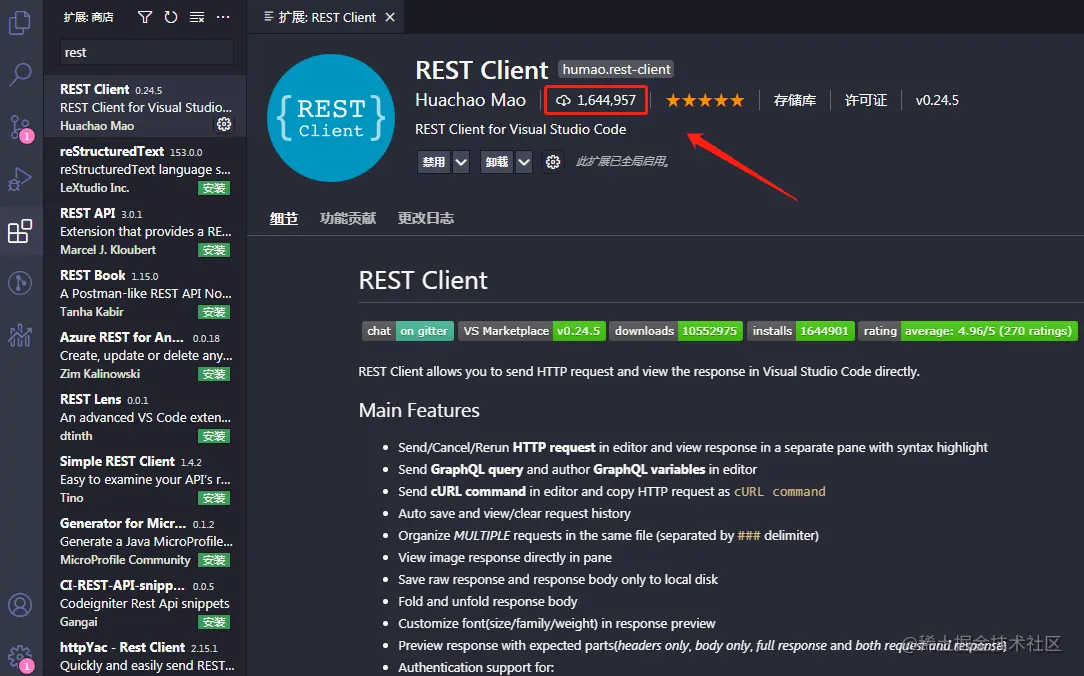1084x676 pixels.
Task: Open the Extensions view icon
Action: (20, 231)
